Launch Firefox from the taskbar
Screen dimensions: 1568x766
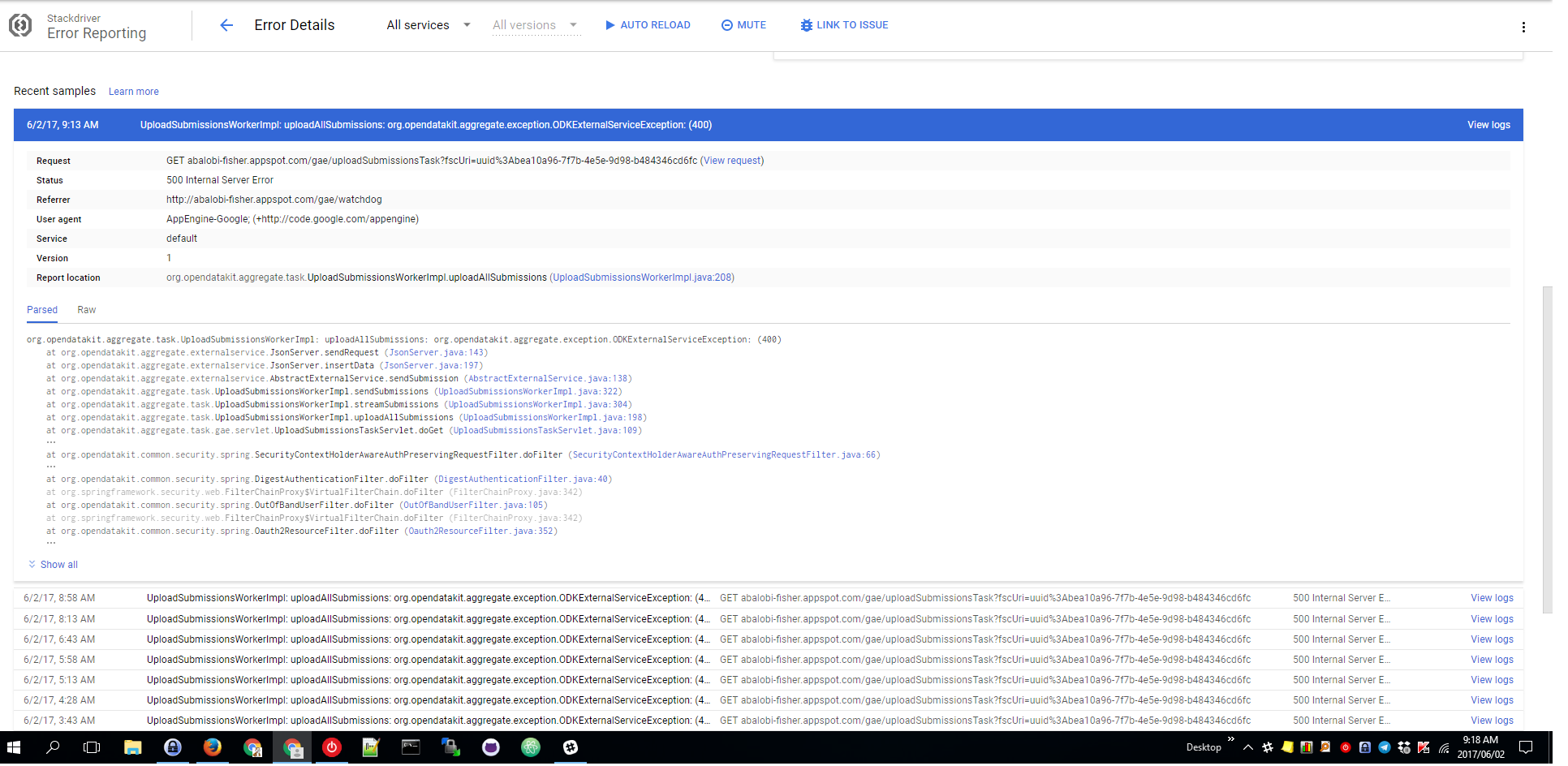pyautogui.click(x=212, y=747)
